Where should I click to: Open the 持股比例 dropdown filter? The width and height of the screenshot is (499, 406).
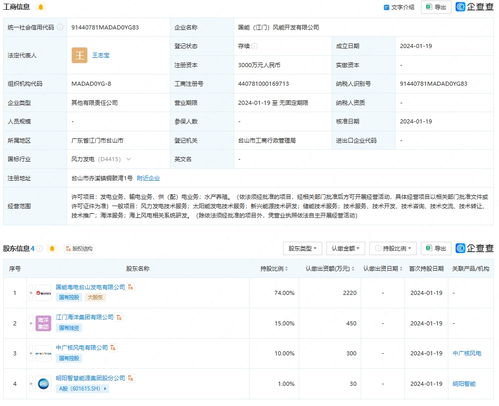click(393, 248)
